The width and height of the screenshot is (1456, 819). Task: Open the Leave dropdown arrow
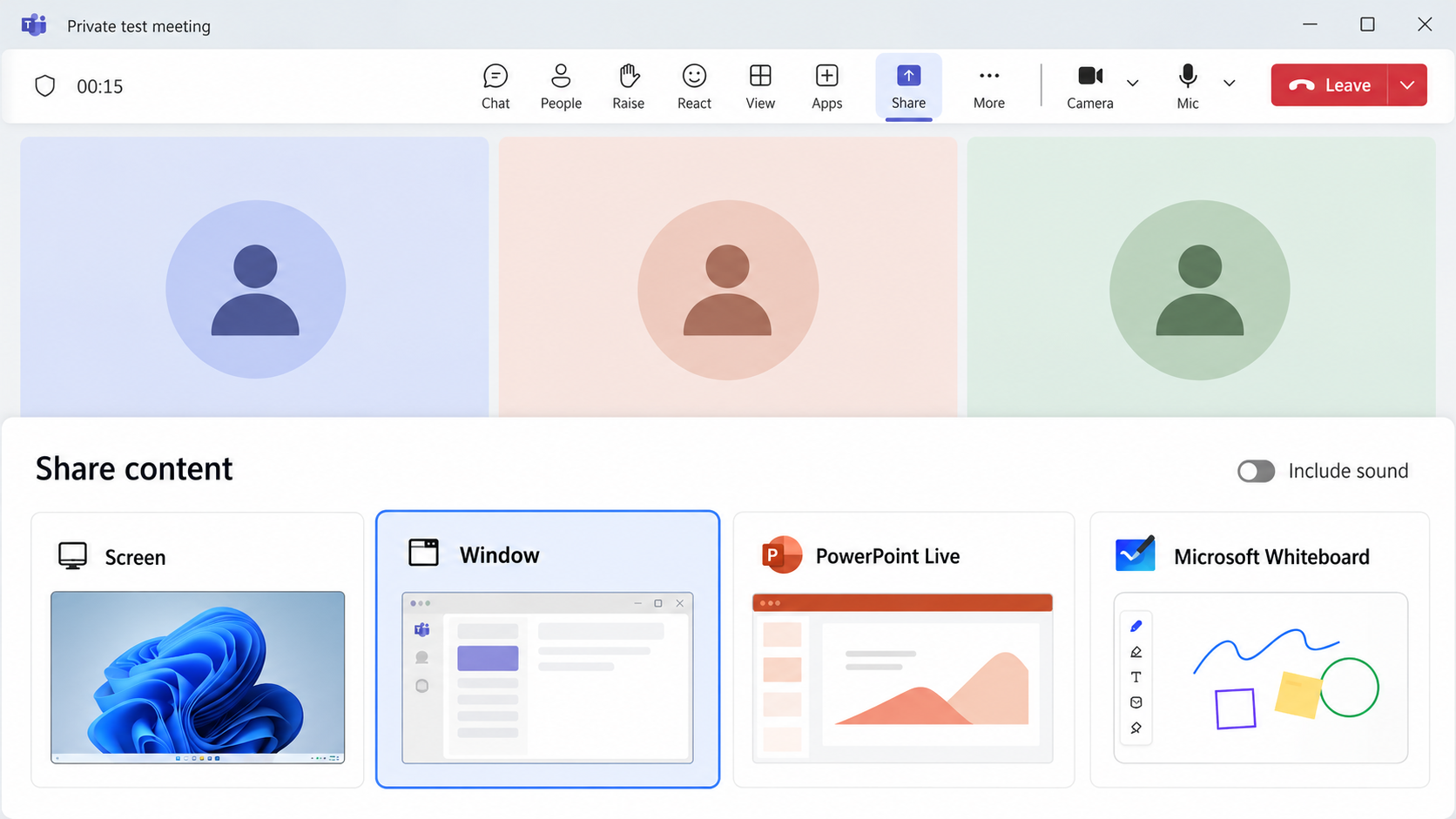point(1407,85)
